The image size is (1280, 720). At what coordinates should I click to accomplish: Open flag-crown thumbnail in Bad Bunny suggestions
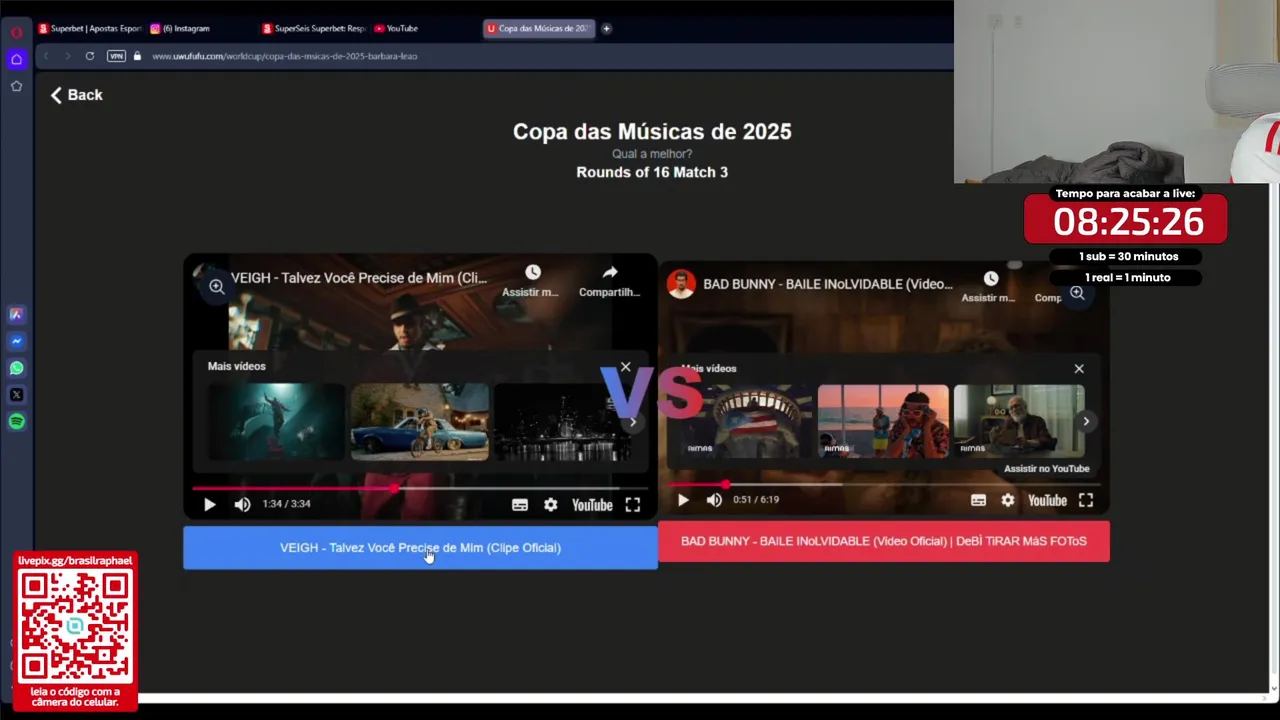point(746,422)
